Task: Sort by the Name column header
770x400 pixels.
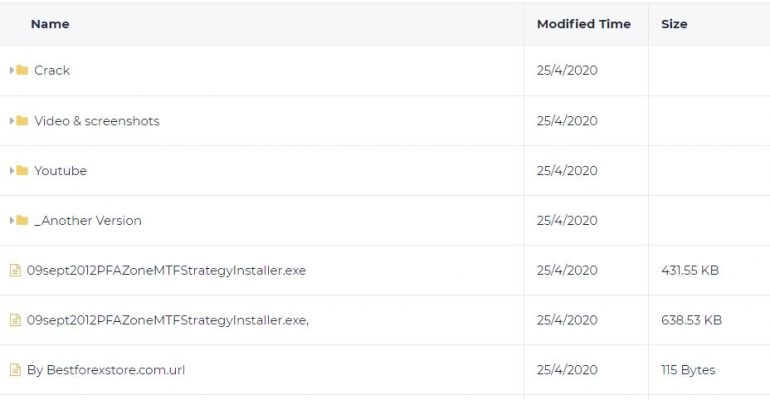Action: (50, 24)
